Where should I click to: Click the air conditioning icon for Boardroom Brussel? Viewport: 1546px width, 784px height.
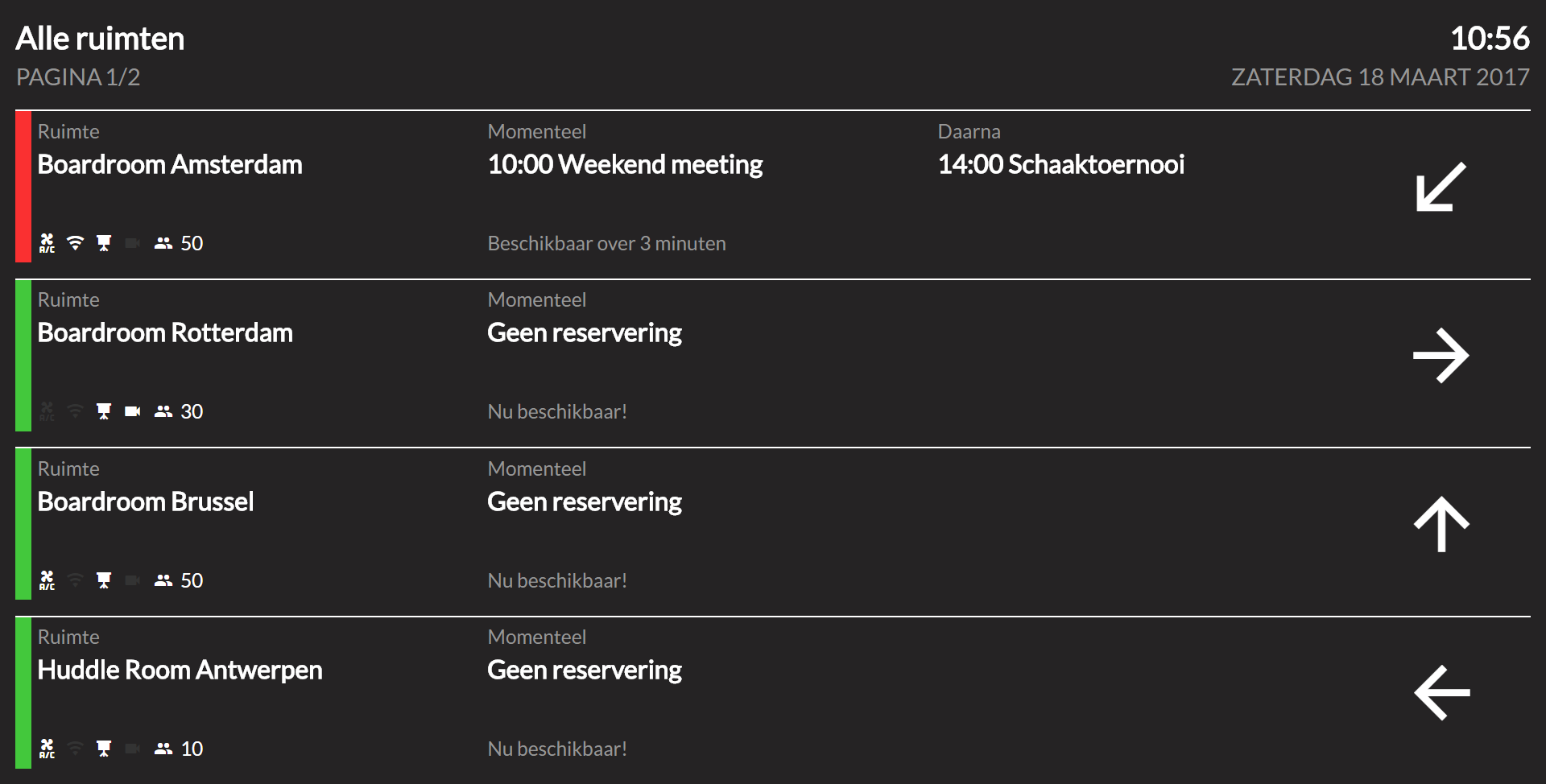(48, 580)
